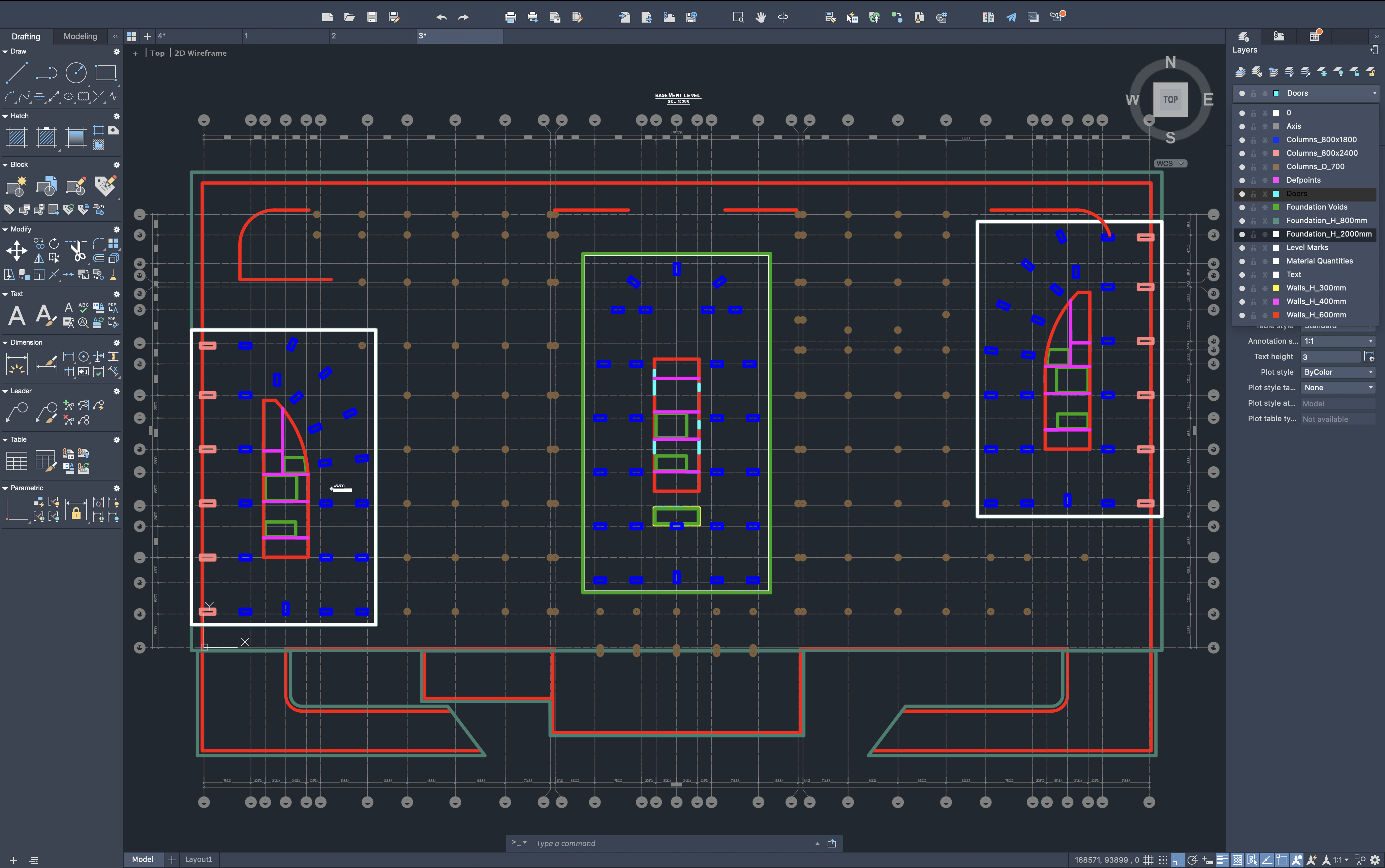The height and width of the screenshot is (868, 1385).
Task: Hide the Walls_H_600mm layer
Action: click(1242, 315)
